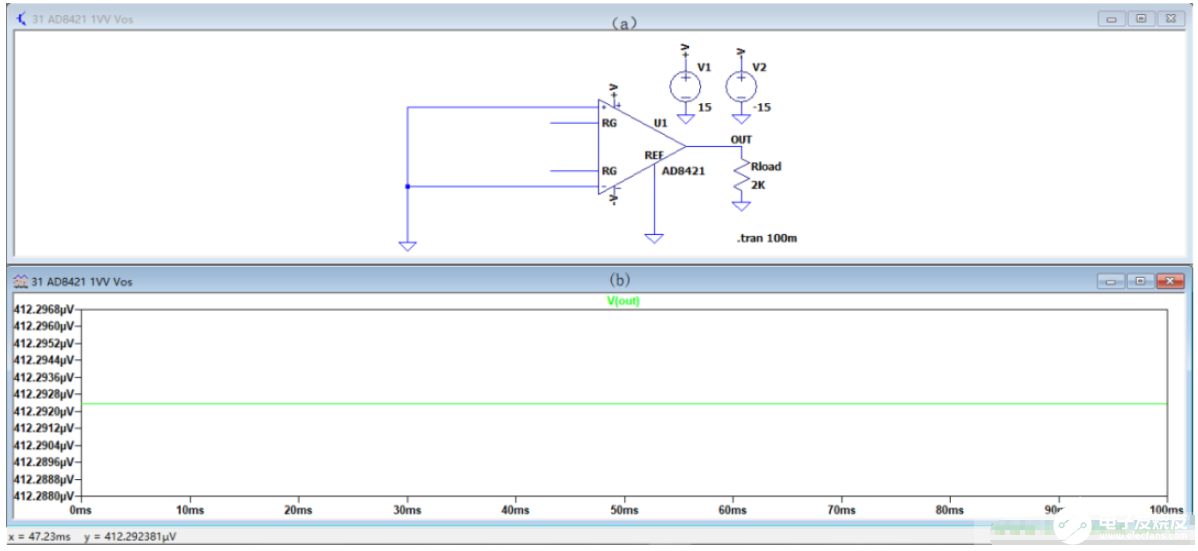Click the 412.2880µV bottom axis label
This screenshot has height=551, width=1198.
pyautogui.click(x=44, y=496)
